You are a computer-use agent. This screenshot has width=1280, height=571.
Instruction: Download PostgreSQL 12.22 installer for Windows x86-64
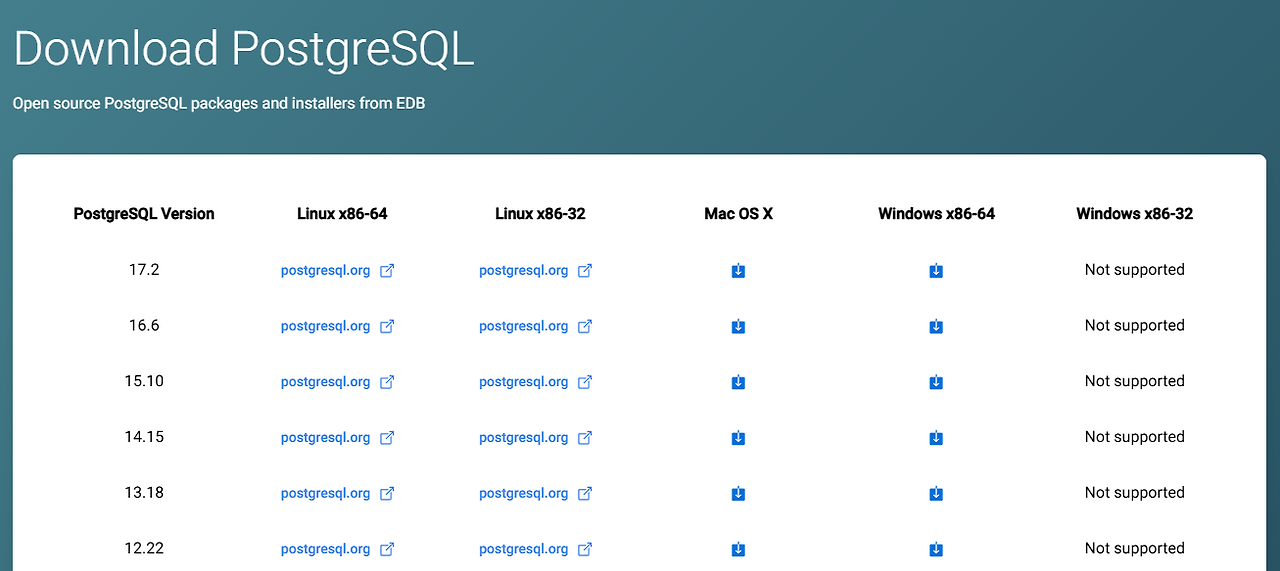coord(936,550)
